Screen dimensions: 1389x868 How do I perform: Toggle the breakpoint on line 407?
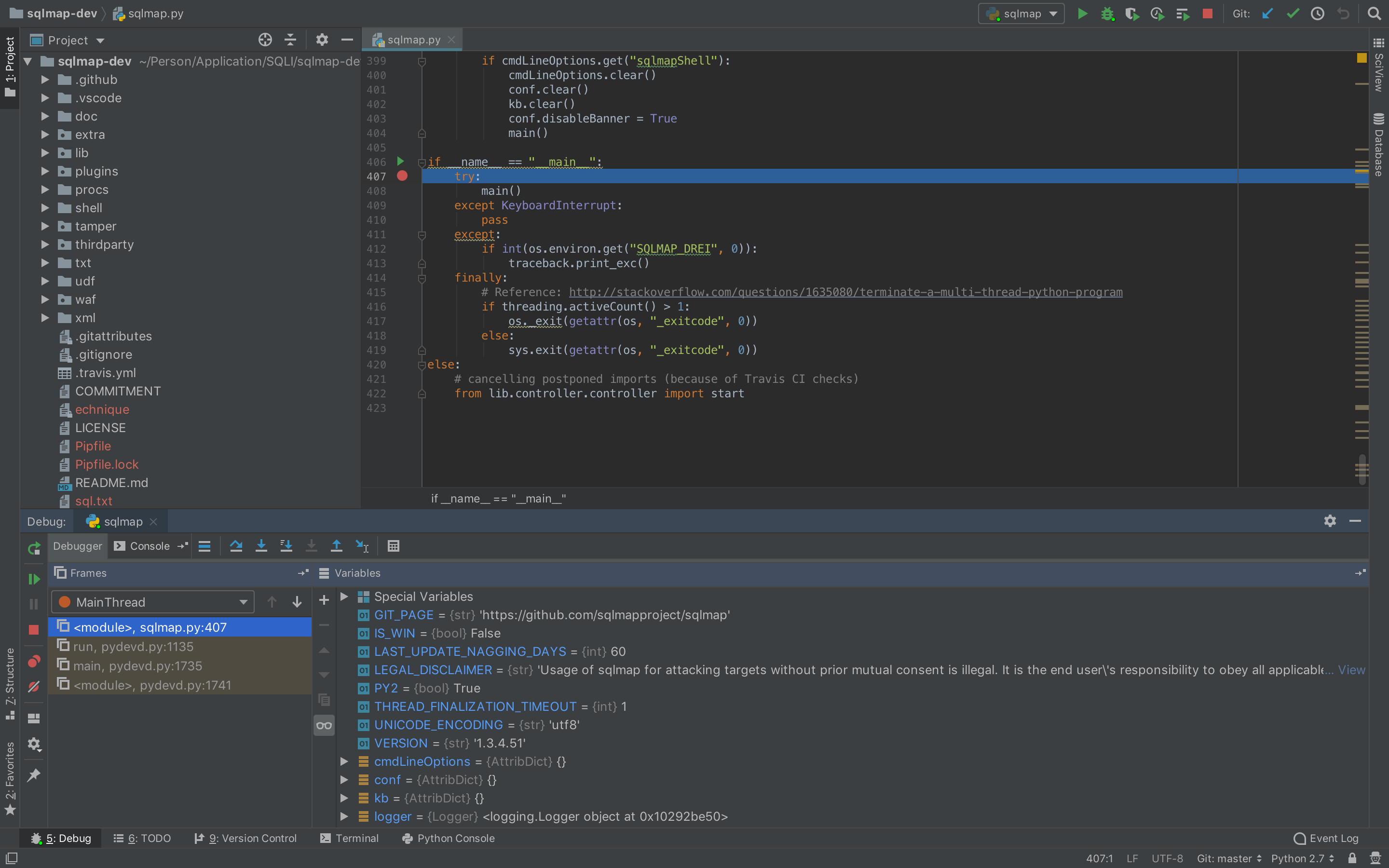[x=402, y=176]
